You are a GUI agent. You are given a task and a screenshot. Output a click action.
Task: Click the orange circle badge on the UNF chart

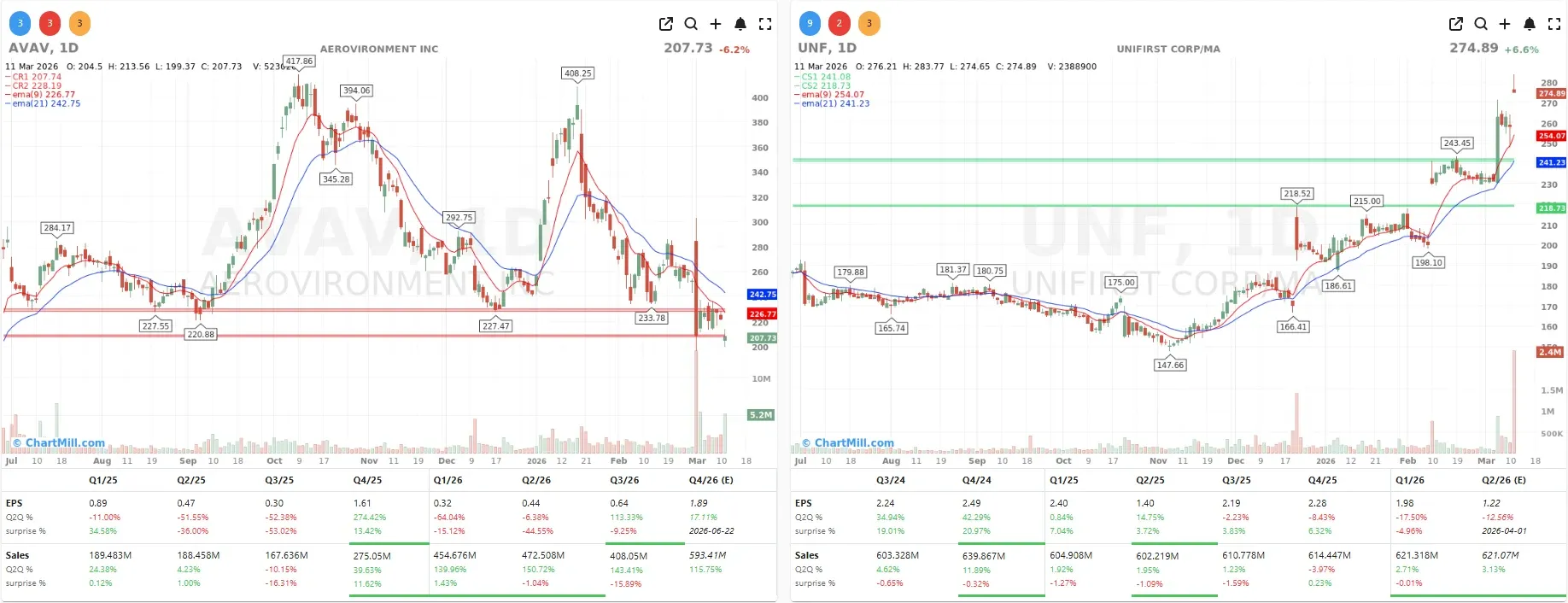[869, 24]
